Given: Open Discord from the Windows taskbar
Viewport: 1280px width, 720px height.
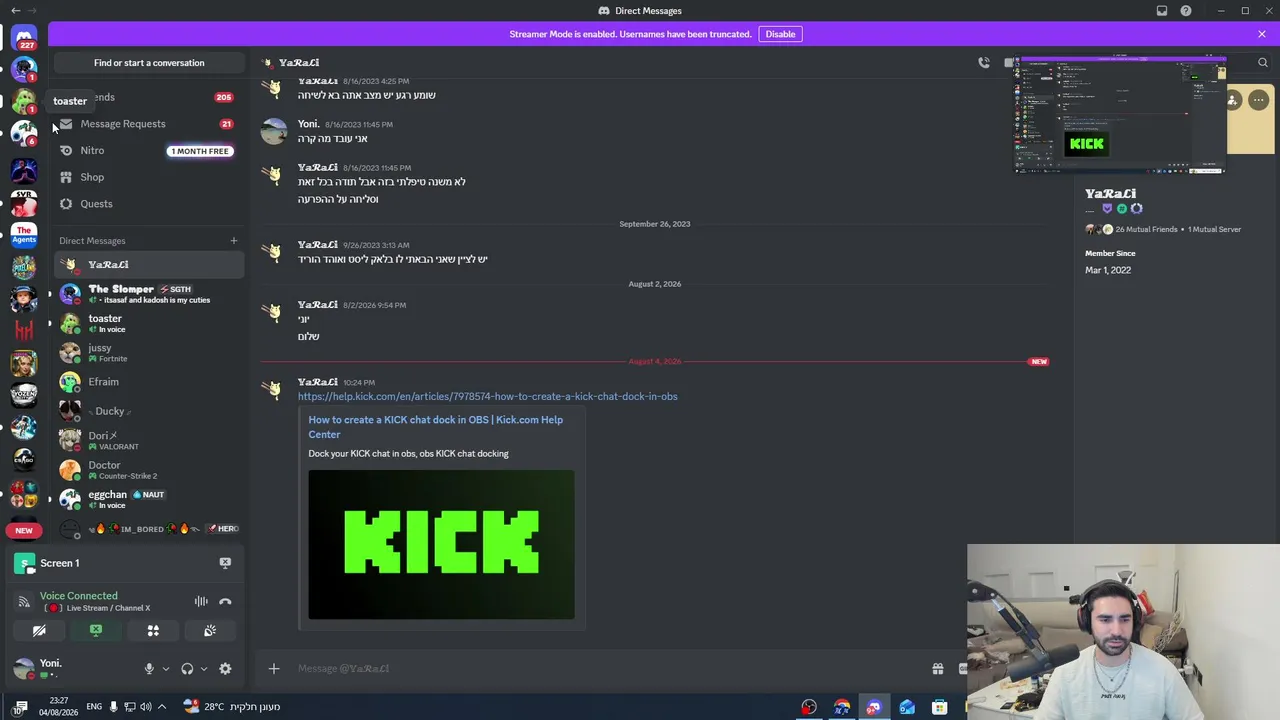Looking at the screenshot, I should click(874, 707).
